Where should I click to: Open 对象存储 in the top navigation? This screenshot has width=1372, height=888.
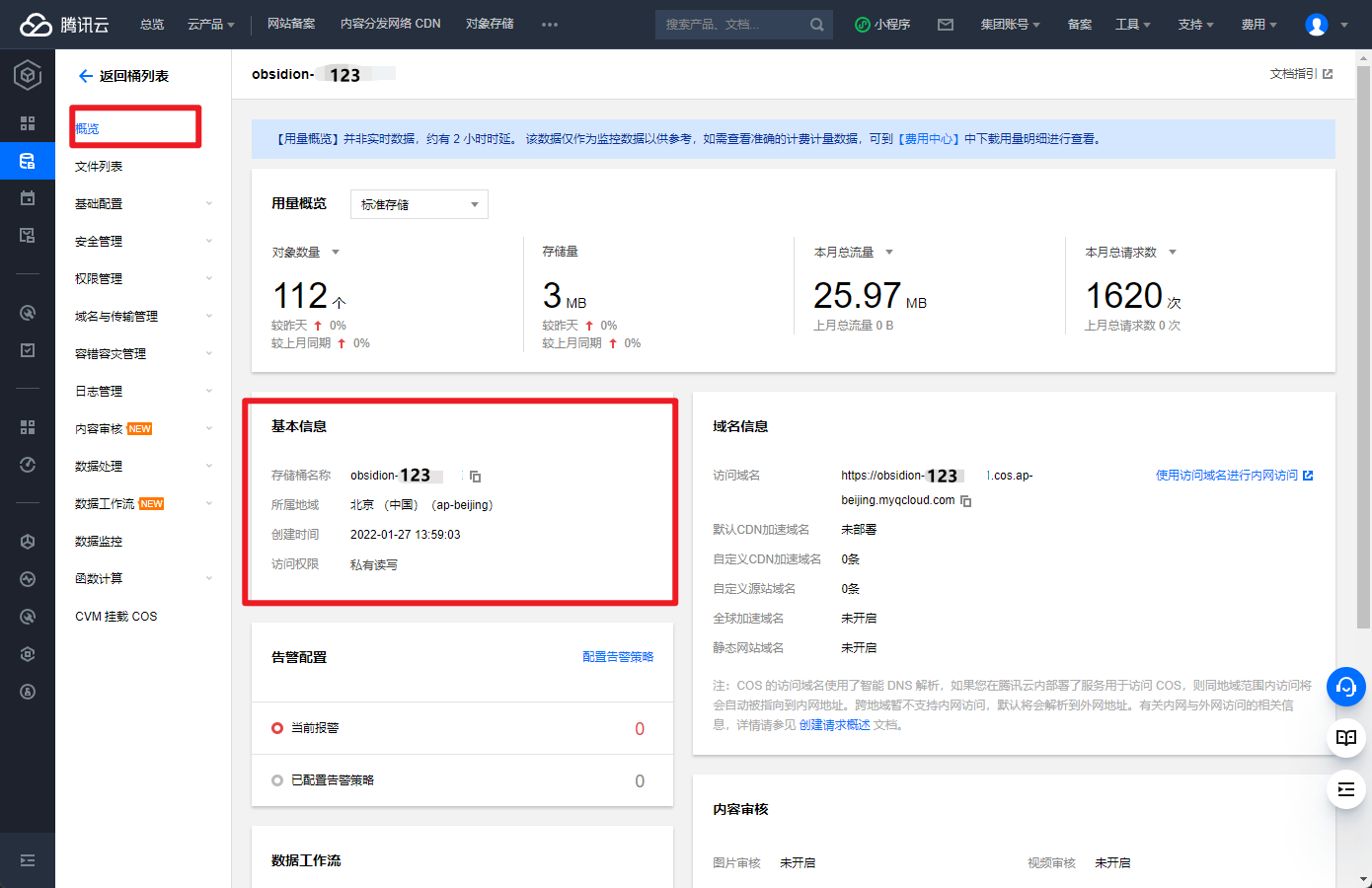click(490, 24)
